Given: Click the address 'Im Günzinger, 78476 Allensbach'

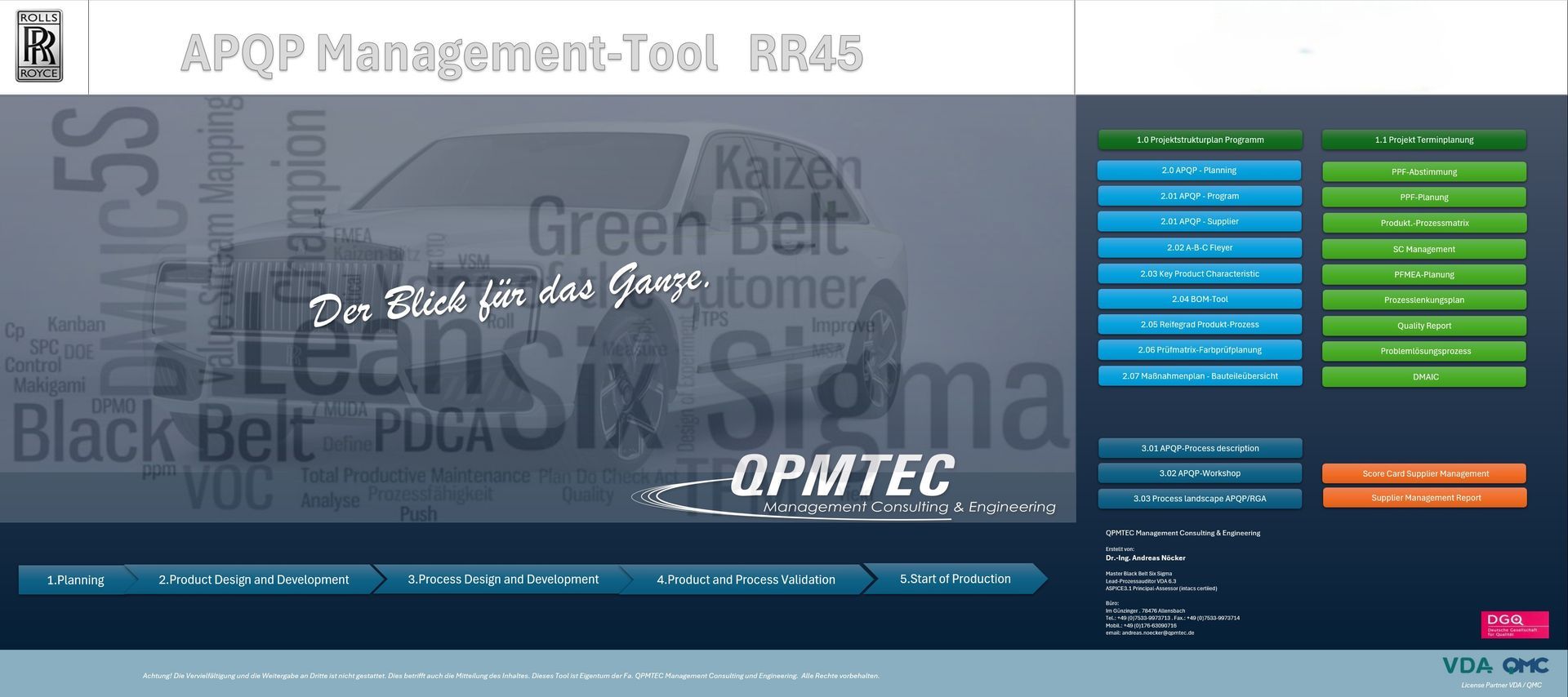Looking at the screenshot, I should pyautogui.click(x=1145, y=610).
